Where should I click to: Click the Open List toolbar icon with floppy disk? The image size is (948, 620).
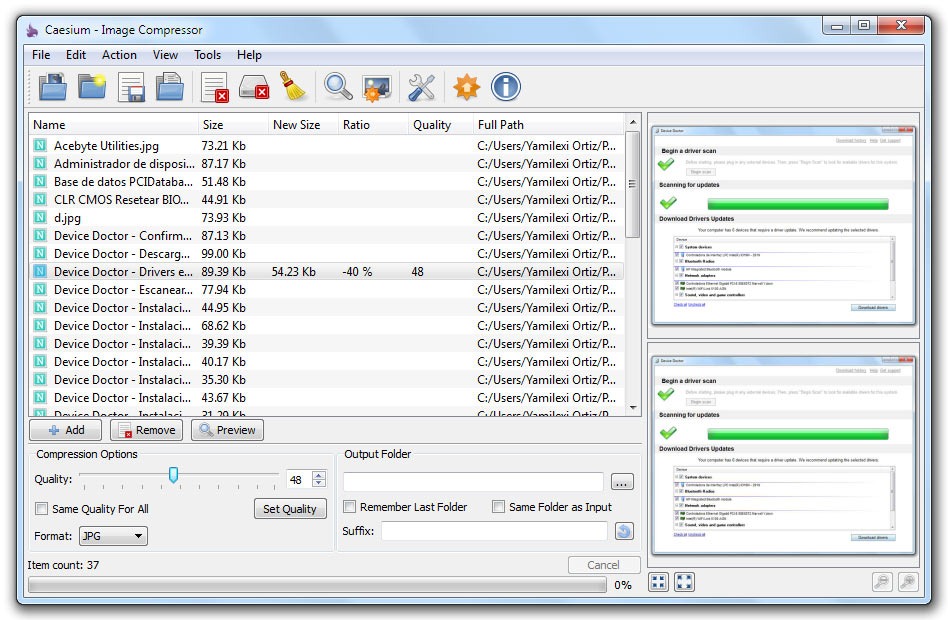coord(131,86)
